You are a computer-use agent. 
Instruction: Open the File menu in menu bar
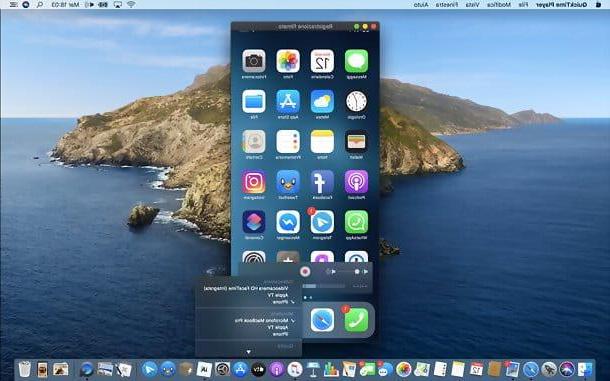click(523, 5)
